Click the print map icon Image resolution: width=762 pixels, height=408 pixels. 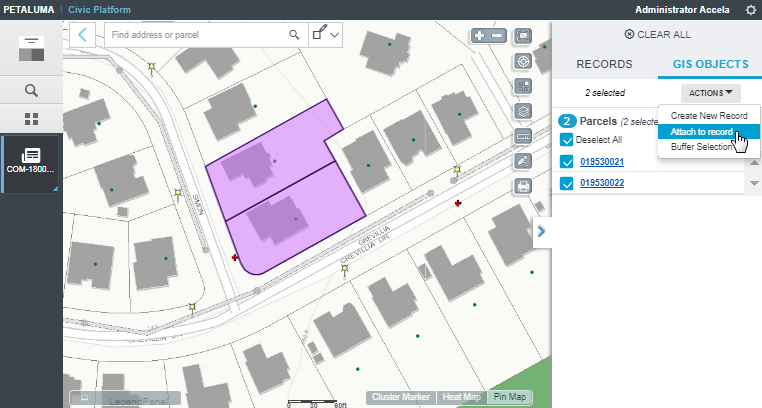[522, 186]
